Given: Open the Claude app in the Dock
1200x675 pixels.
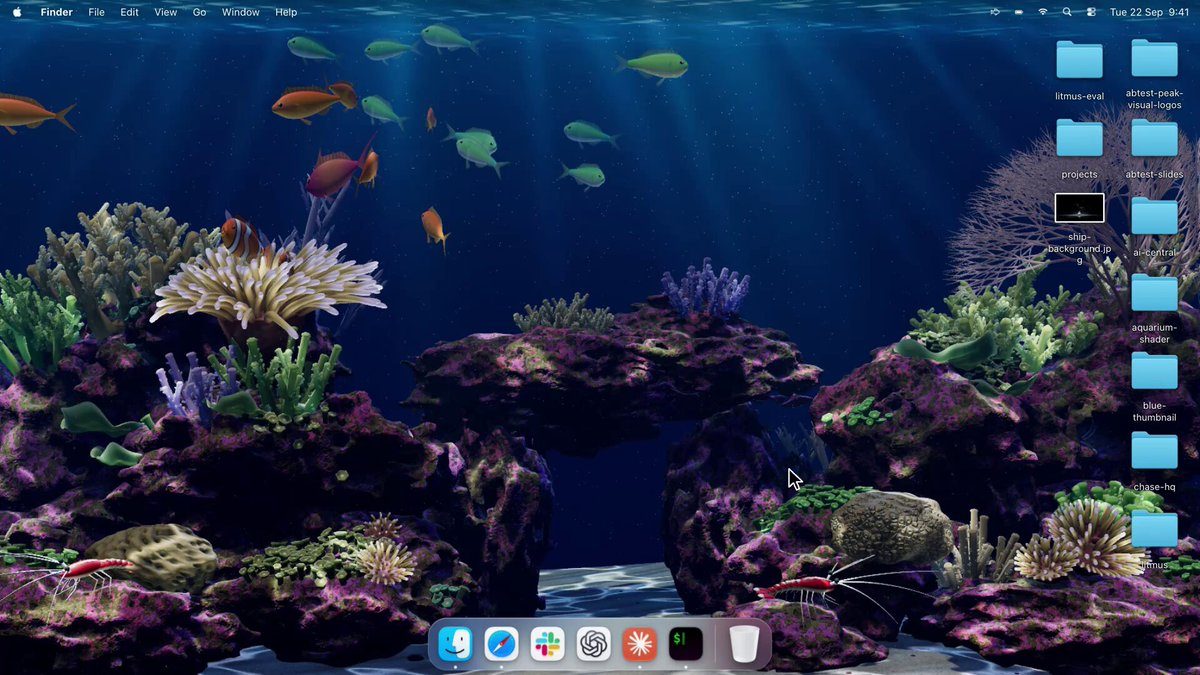Looking at the screenshot, I should 640,644.
